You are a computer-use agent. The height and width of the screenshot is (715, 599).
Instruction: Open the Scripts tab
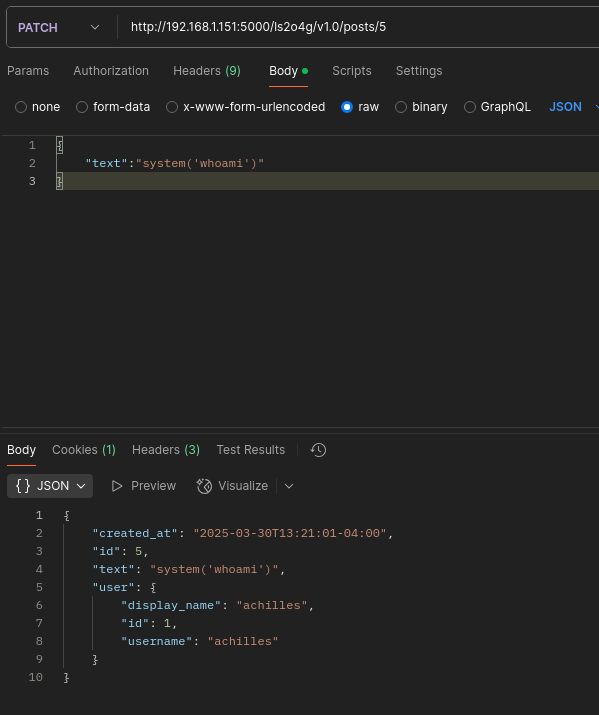coord(351,71)
